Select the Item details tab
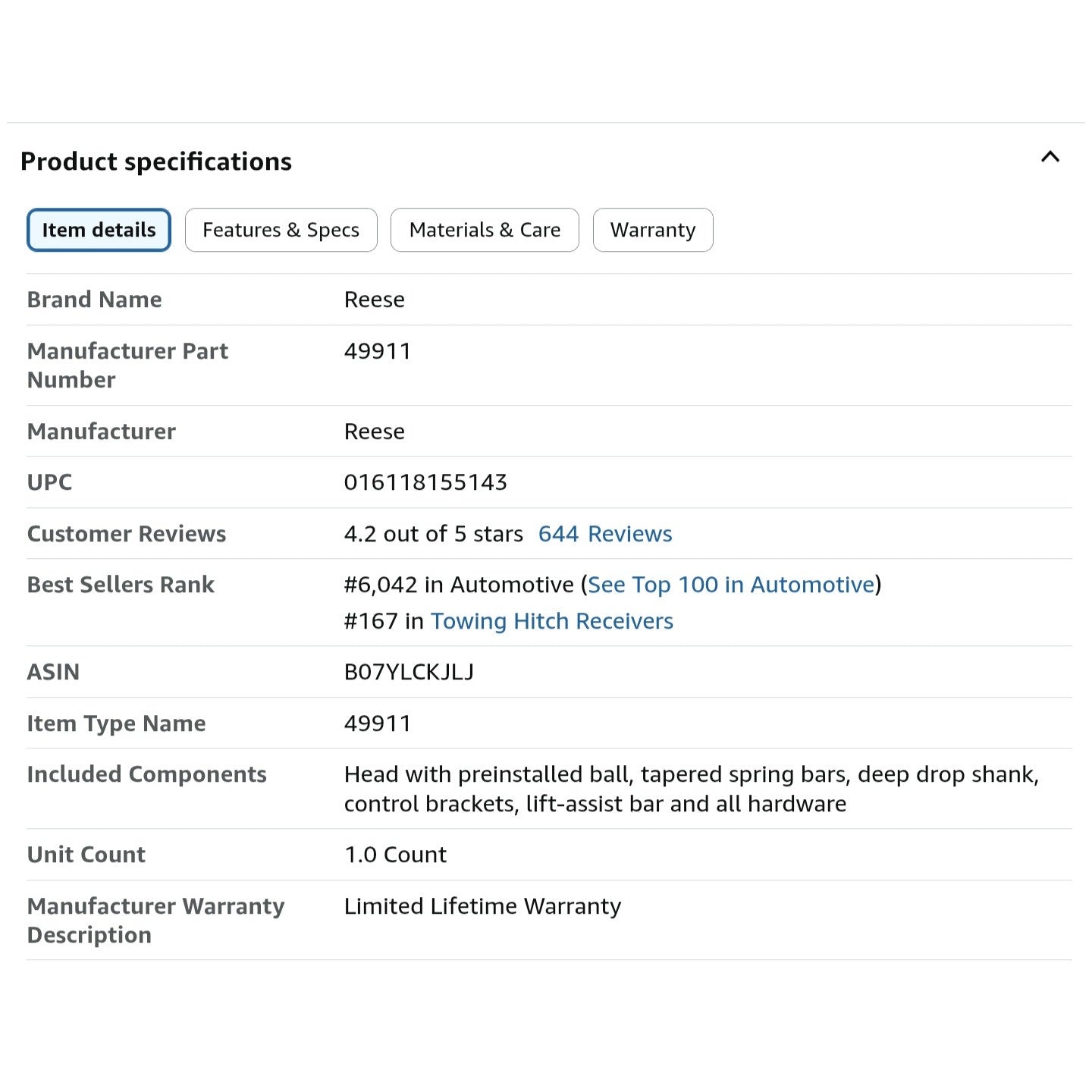 click(x=99, y=230)
